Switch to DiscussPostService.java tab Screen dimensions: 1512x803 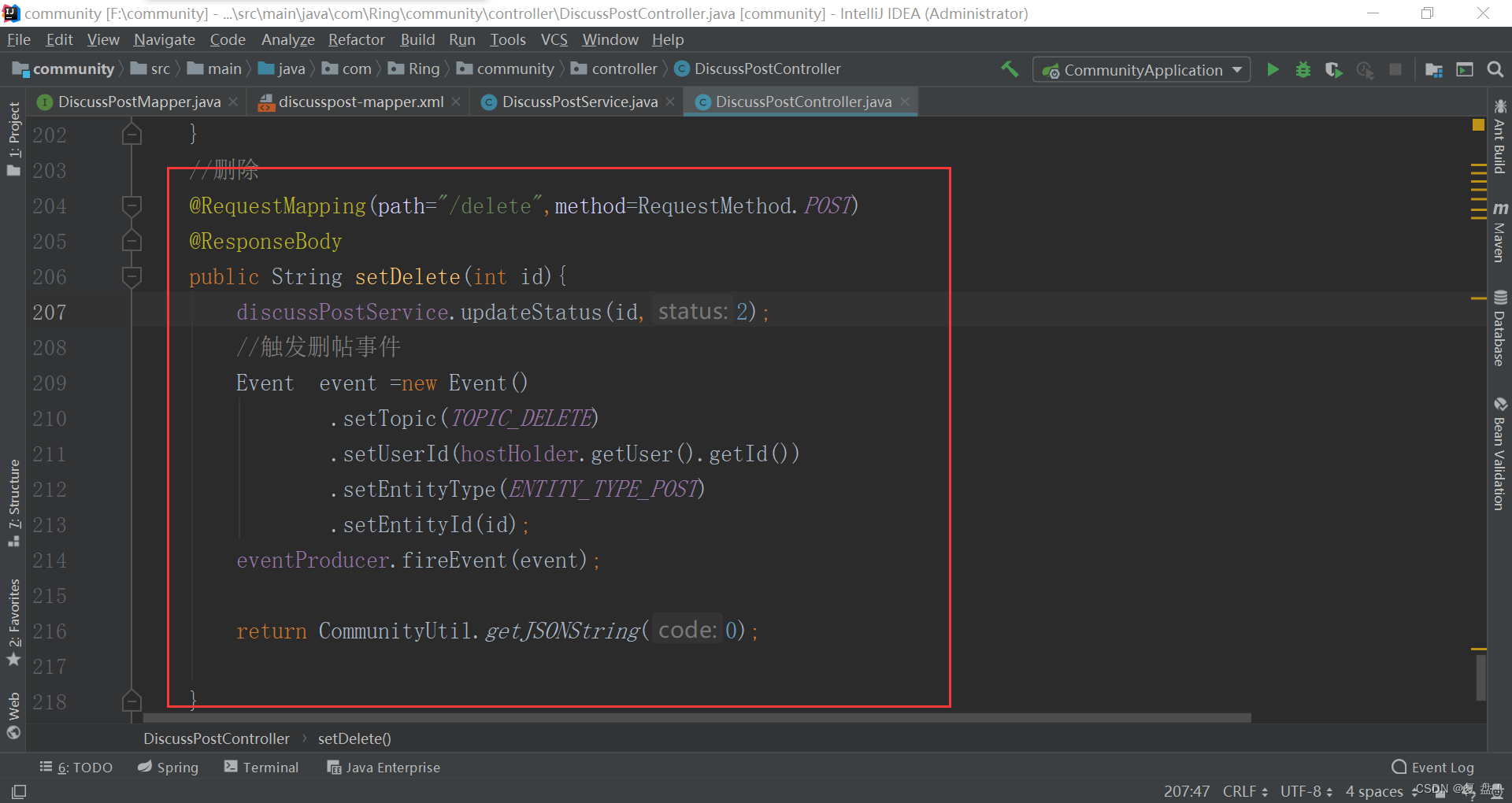[x=580, y=102]
